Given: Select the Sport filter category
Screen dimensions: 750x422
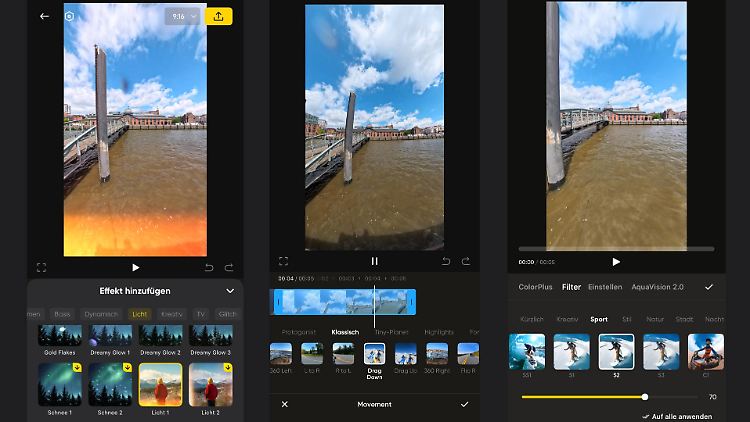Looking at the screenshot, I should (x=599, y=319).
